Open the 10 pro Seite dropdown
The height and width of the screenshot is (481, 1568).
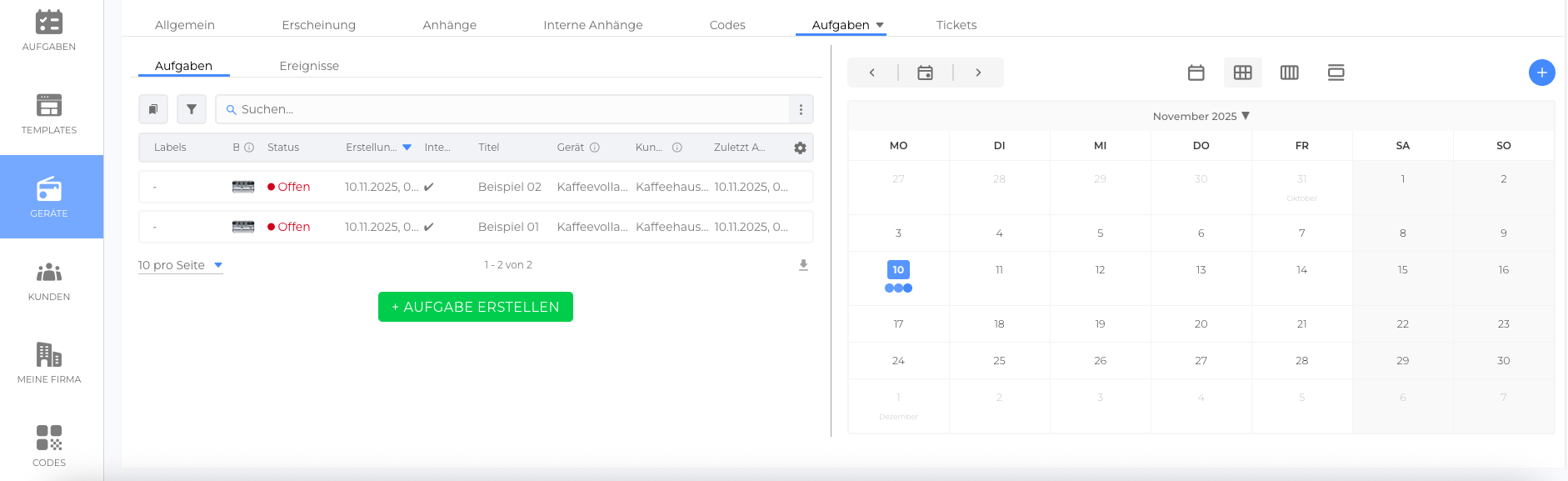coord(180,265)
